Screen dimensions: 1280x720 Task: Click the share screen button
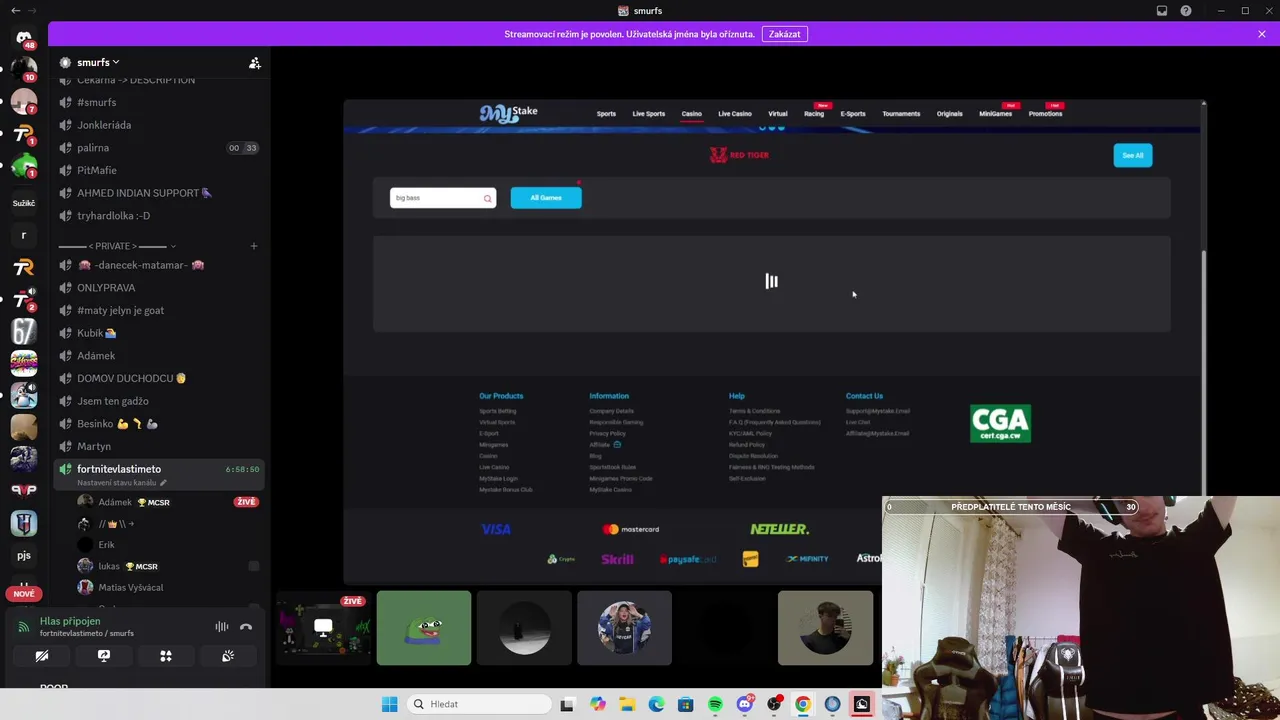[x=104, y=656]
